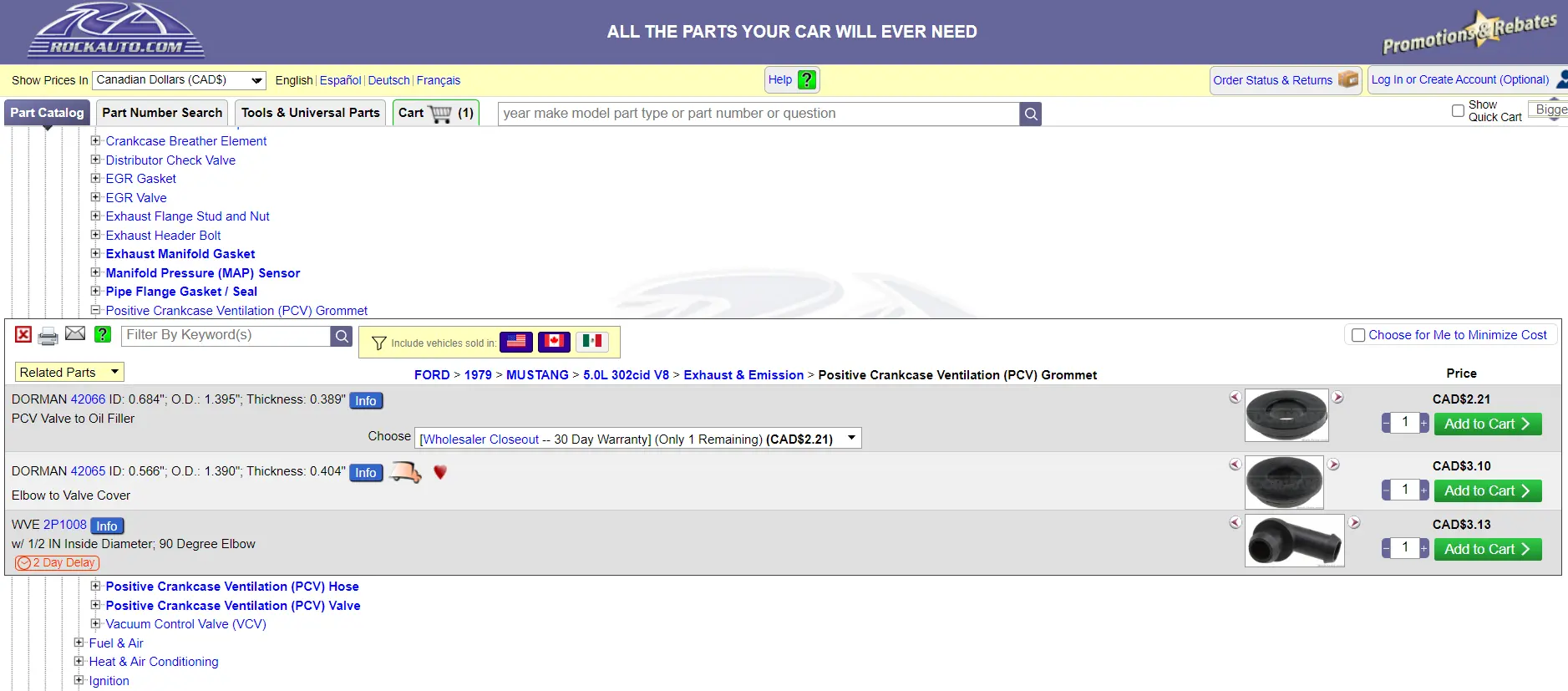
Task: Show previous image for DORMAN 42066
Action: [x=1235, y=398]
